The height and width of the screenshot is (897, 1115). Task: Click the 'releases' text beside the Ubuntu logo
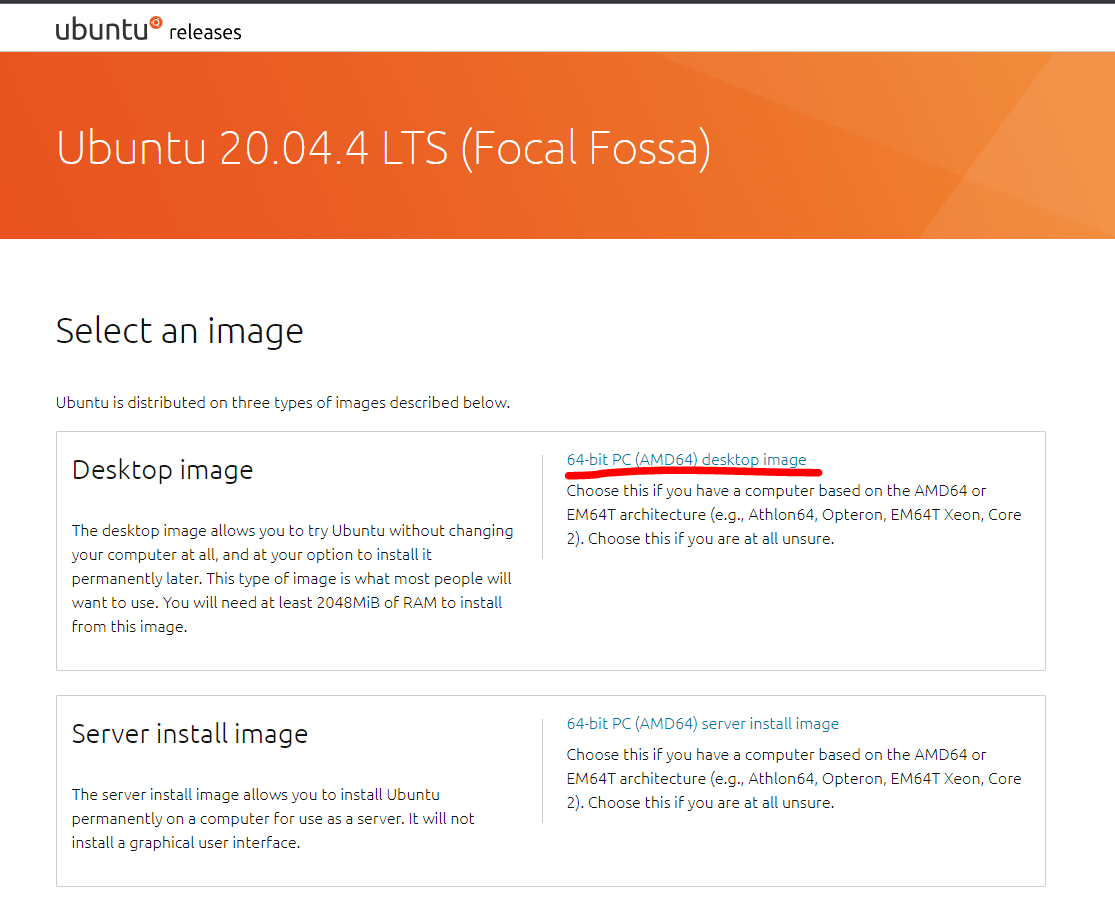pyautogui.click(x=205, y=32)
